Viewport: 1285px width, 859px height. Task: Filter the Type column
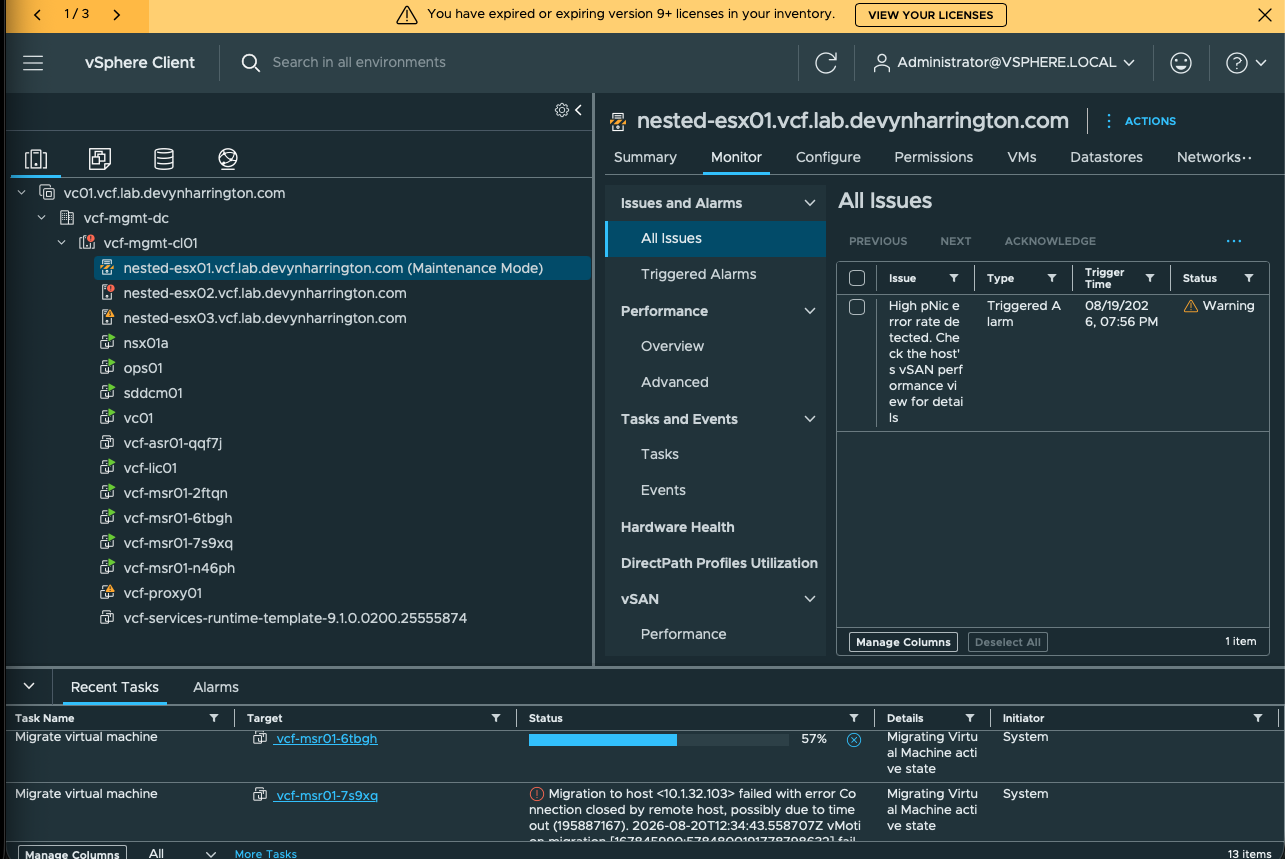pos(1052,278)
